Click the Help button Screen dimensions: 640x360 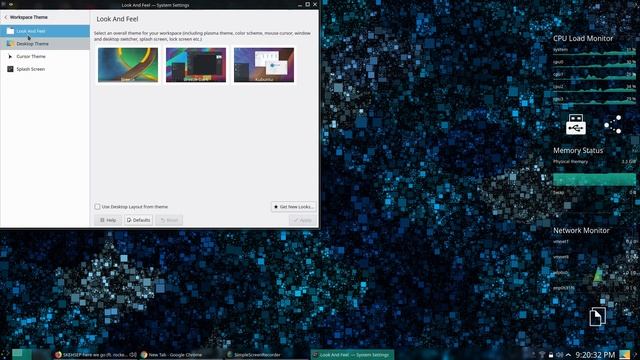point(108,220)
